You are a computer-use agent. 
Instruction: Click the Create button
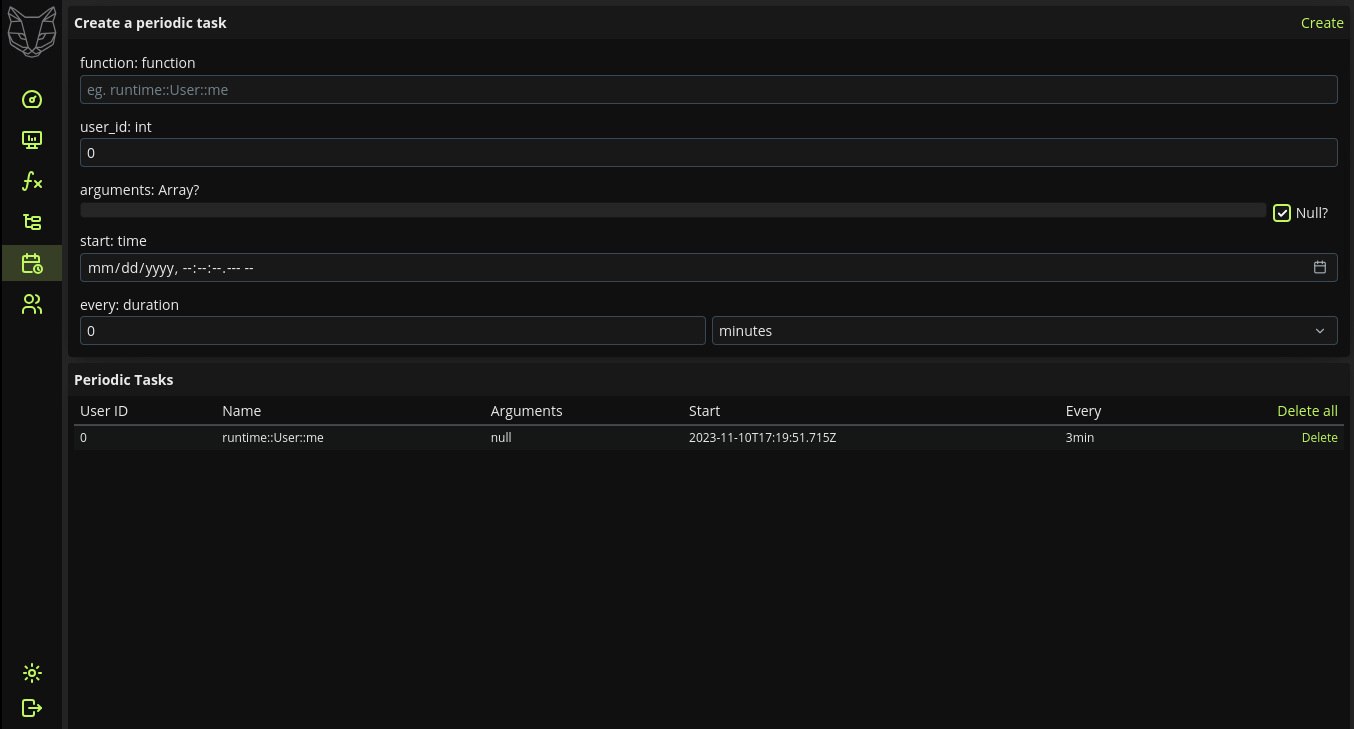[1322, 23]
